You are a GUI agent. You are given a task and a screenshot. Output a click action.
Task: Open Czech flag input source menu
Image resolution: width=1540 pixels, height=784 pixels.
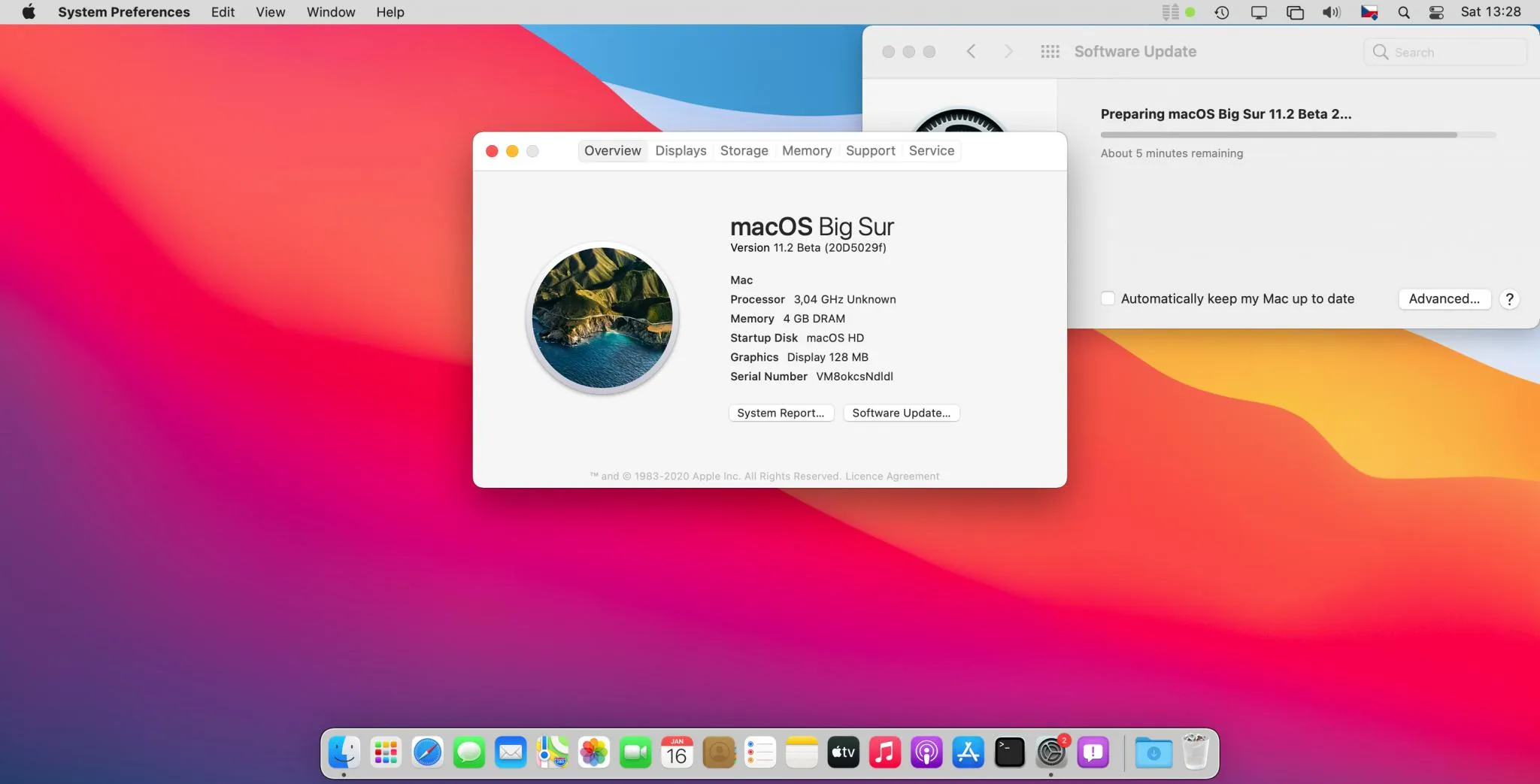[1369, 12]
